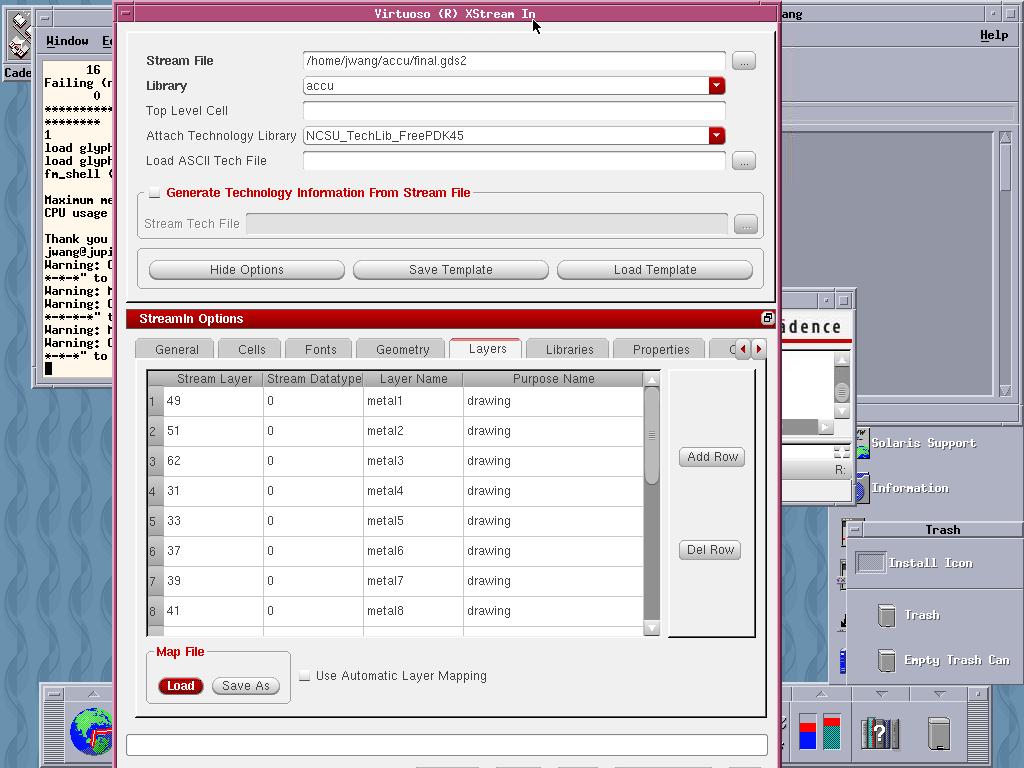Open the subpanel arrow above the globe

pos(93,693)
